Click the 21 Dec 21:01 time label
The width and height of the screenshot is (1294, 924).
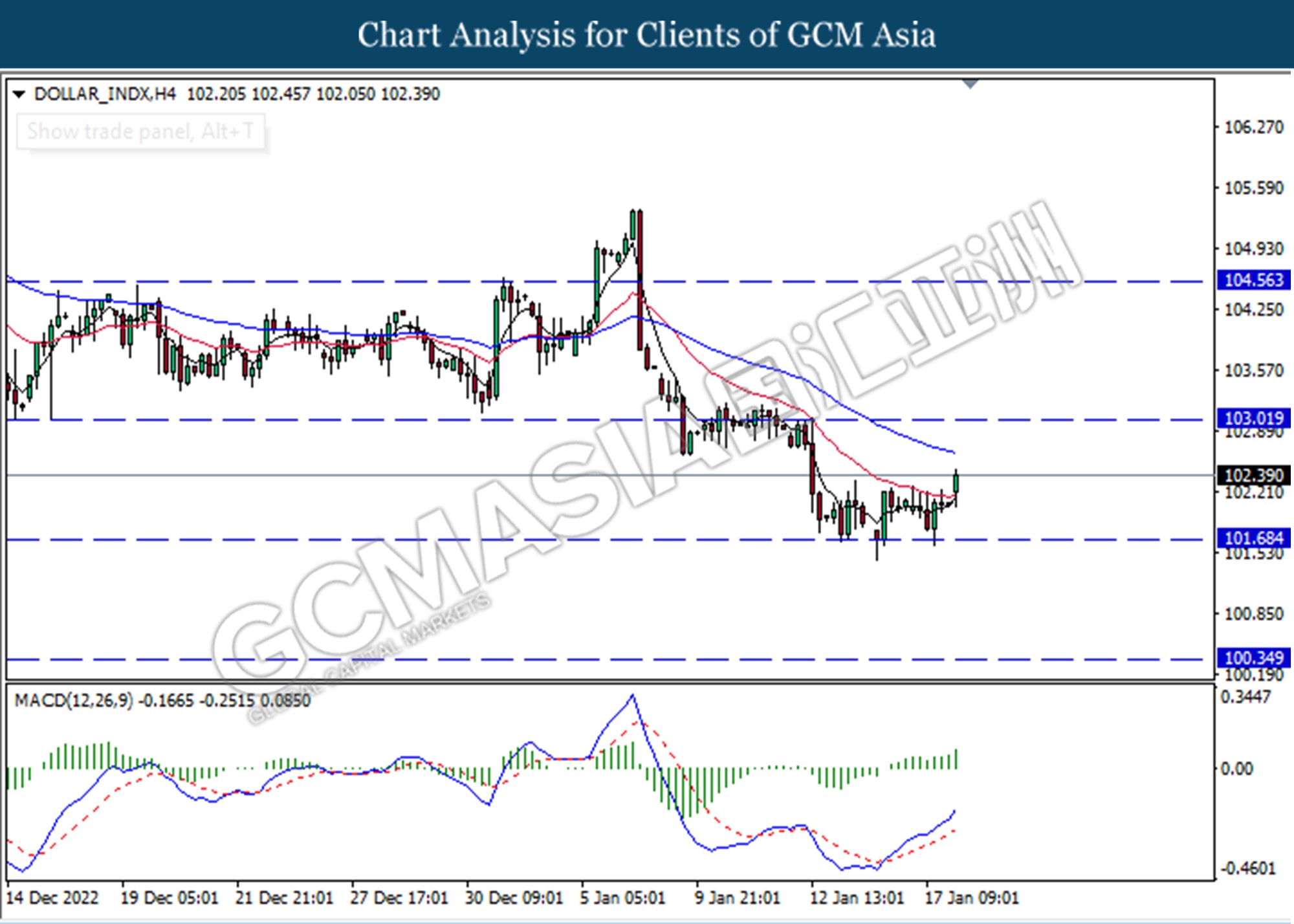click(285, 898)
